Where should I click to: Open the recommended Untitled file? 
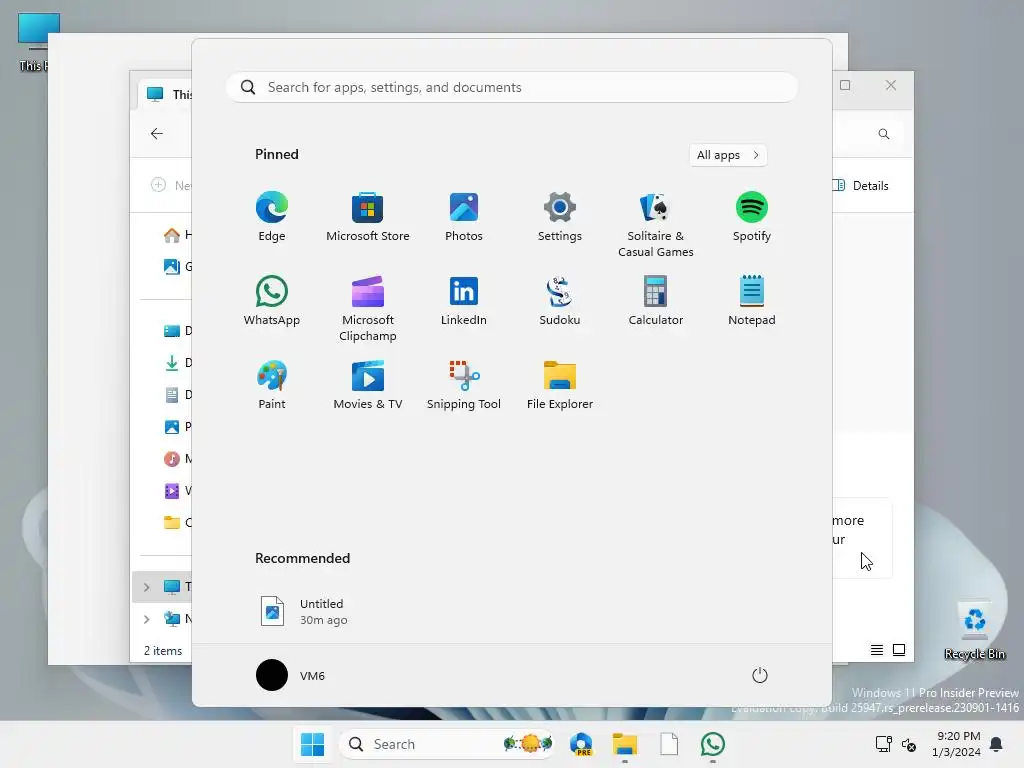tap(304, 611)
